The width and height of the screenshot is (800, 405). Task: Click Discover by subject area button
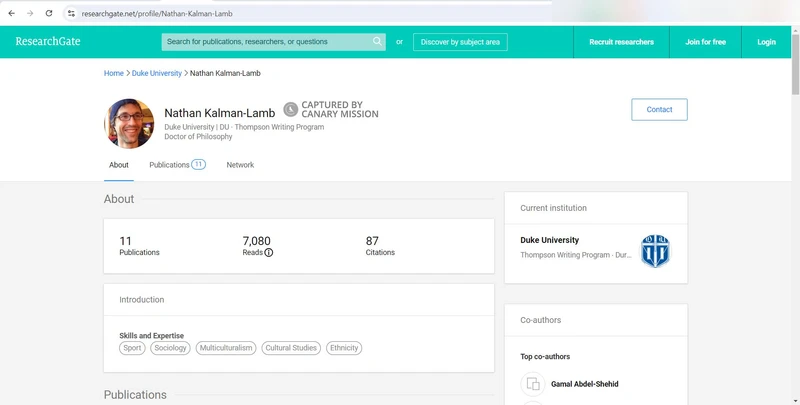(460, 42)
